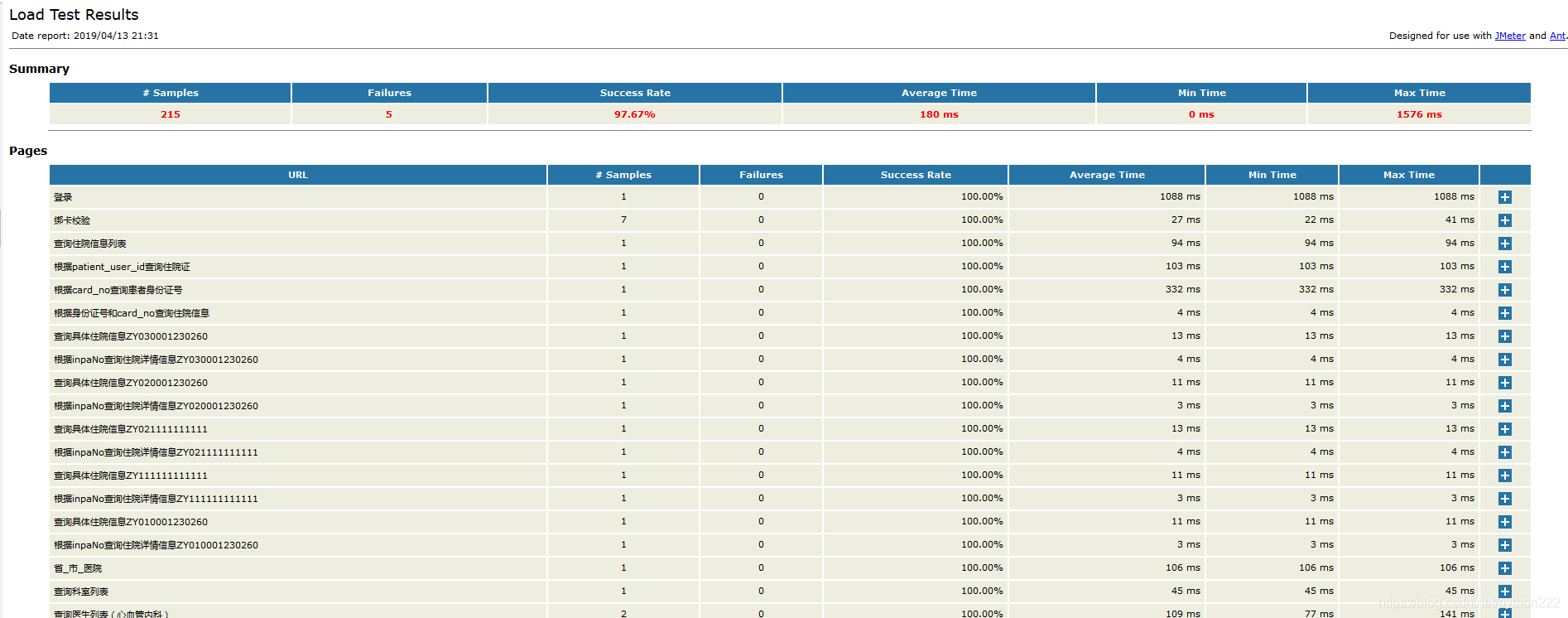Expand 查询具体住院信息ZY021111111111 row details

[x=1505, y=429]
